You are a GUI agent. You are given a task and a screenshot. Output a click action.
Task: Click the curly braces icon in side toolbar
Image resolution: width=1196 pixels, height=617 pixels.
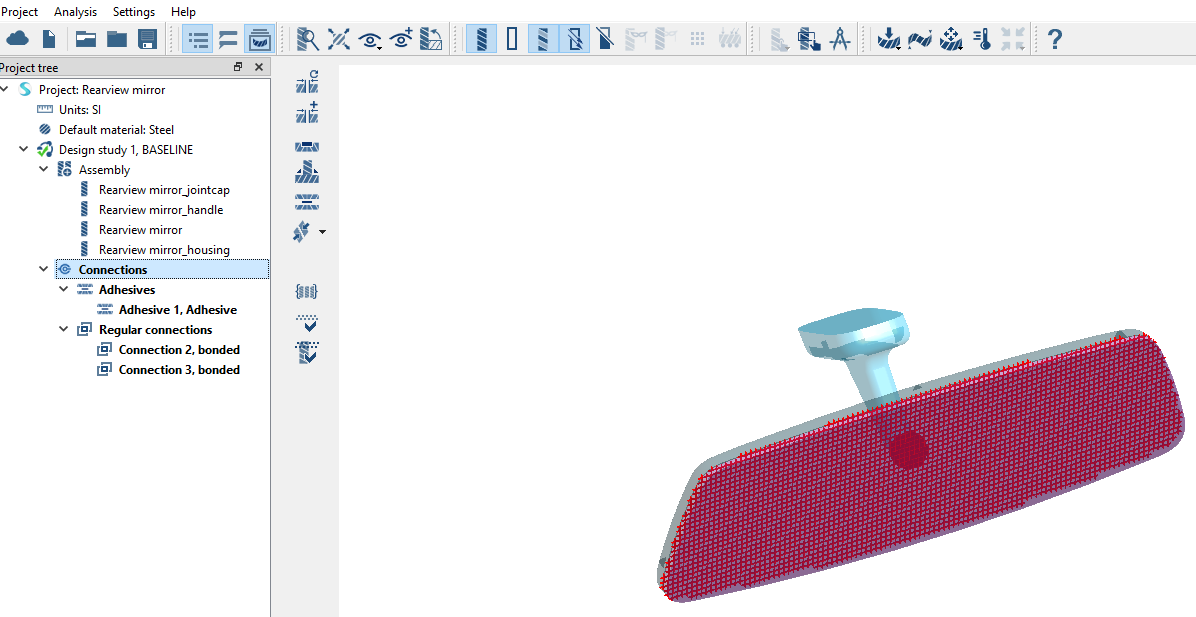[307, 291]
